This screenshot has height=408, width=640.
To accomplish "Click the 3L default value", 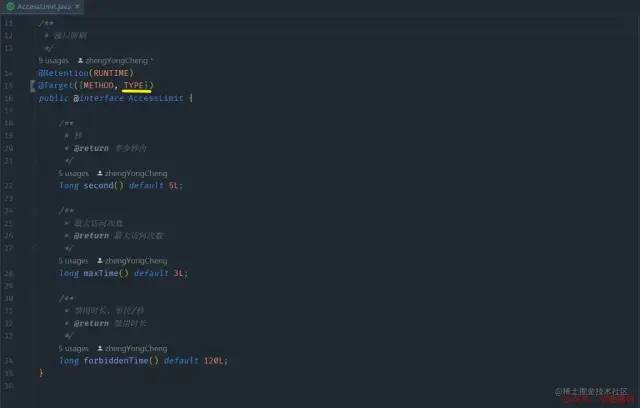I will 179,273.
